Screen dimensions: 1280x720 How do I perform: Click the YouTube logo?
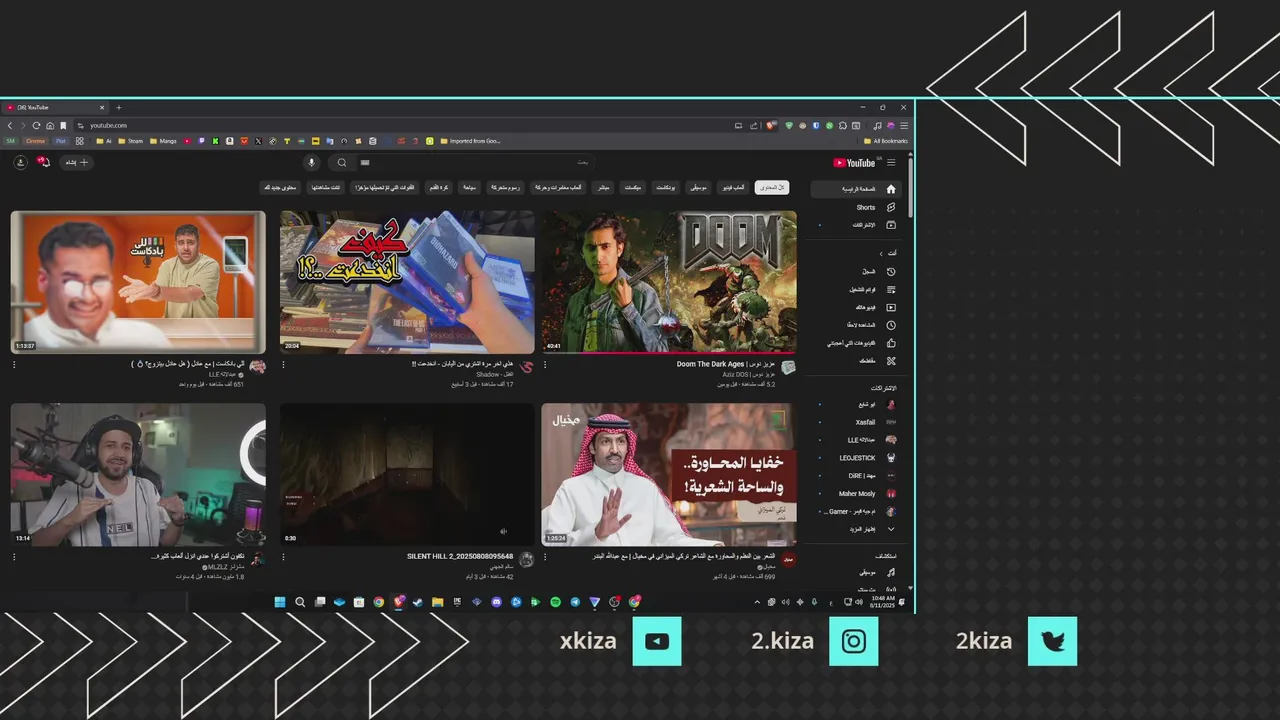(x=854, y=162)
